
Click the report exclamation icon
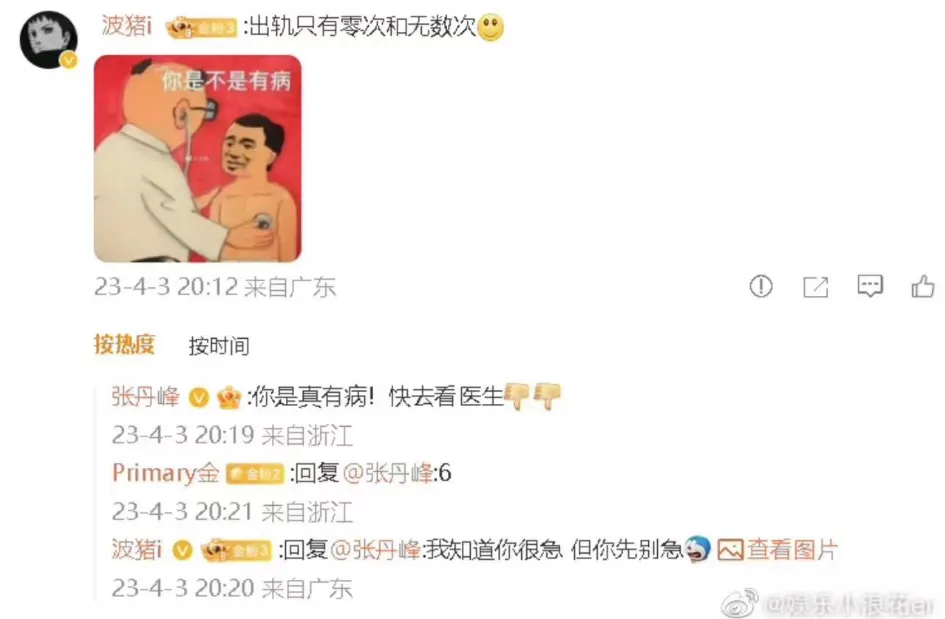point(761,286)
